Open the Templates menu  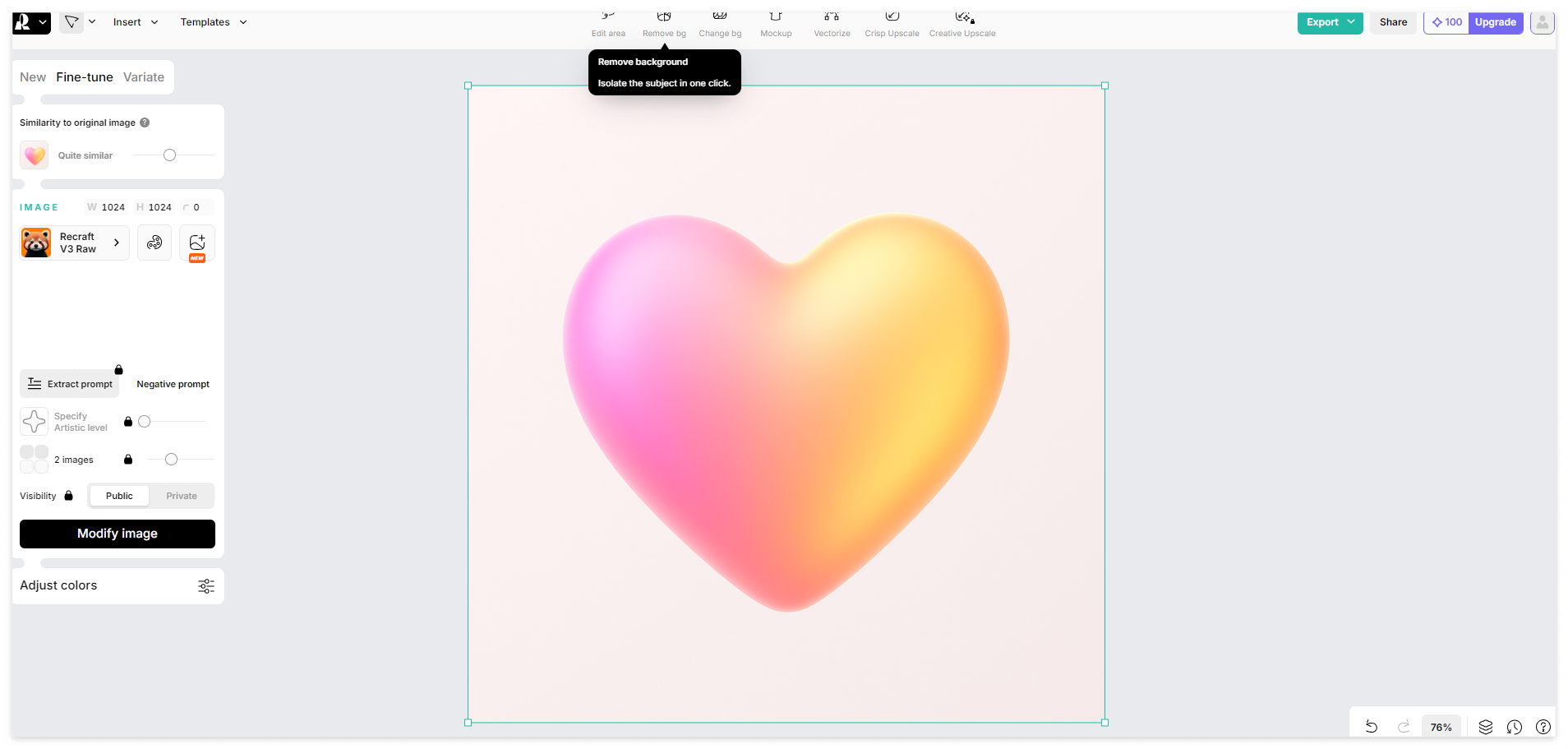214,22
